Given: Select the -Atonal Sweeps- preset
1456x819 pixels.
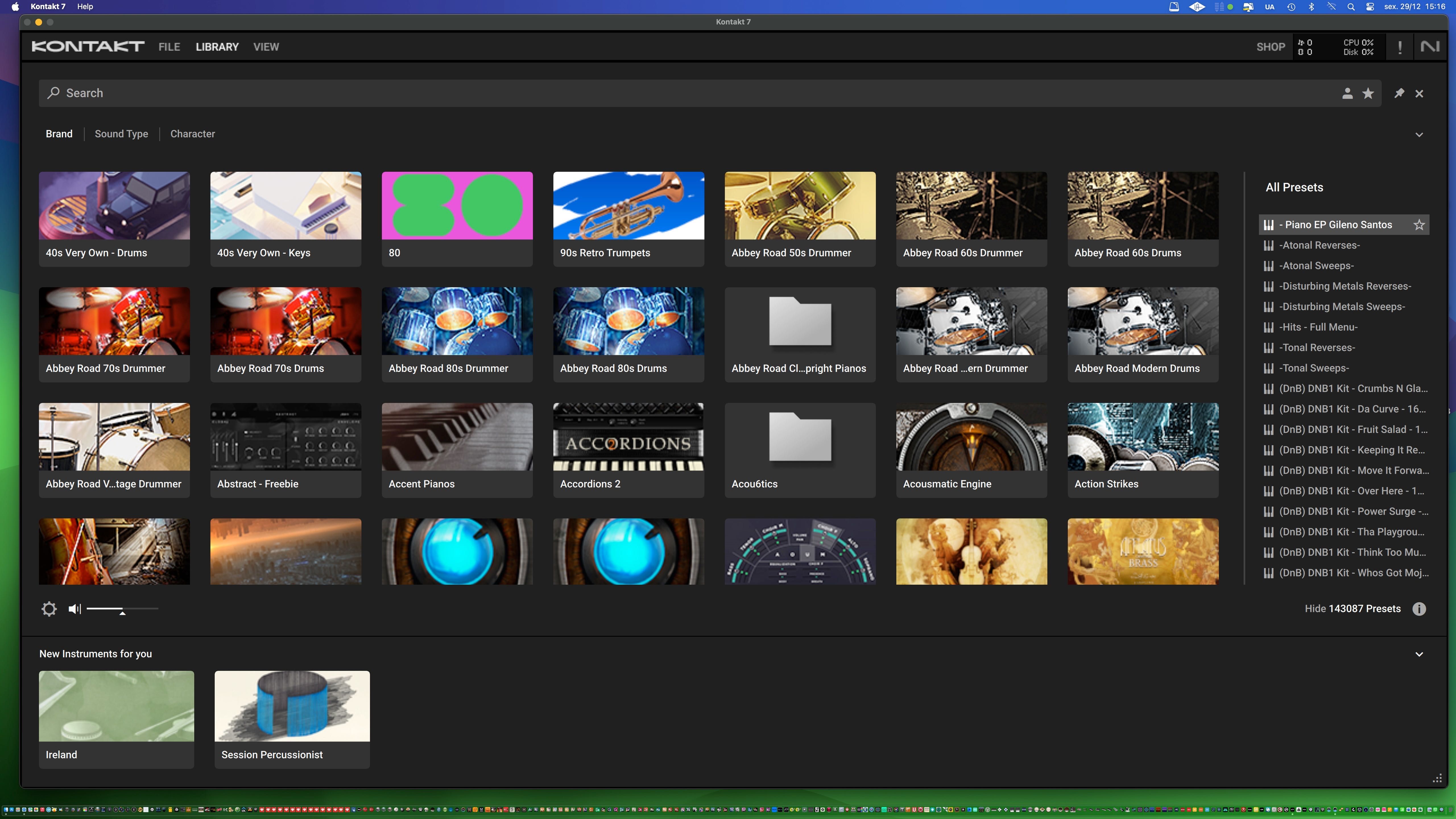Looking at the screenshot, I should point(1344,266).
